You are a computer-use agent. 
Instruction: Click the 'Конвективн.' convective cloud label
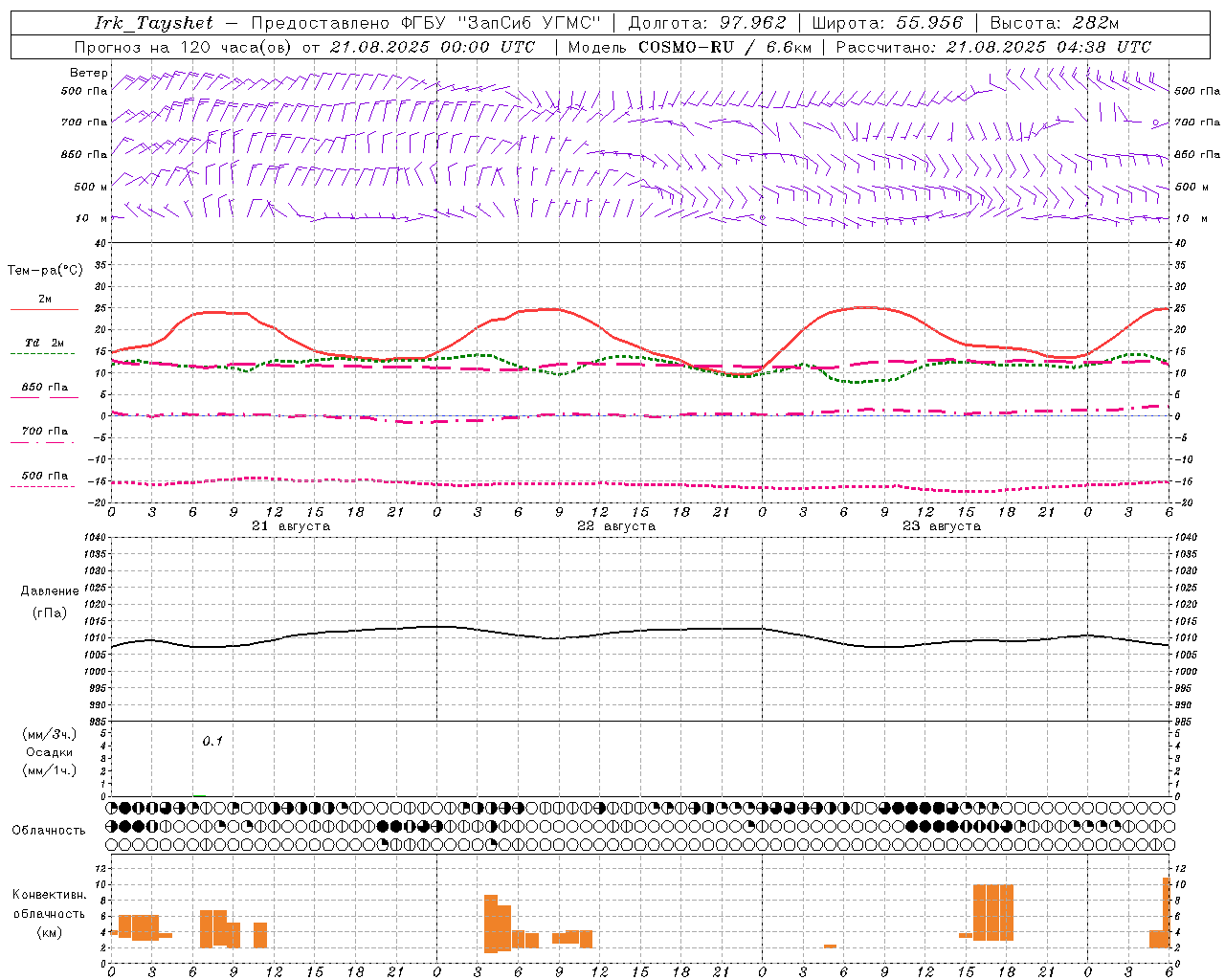tap(50, 895)
